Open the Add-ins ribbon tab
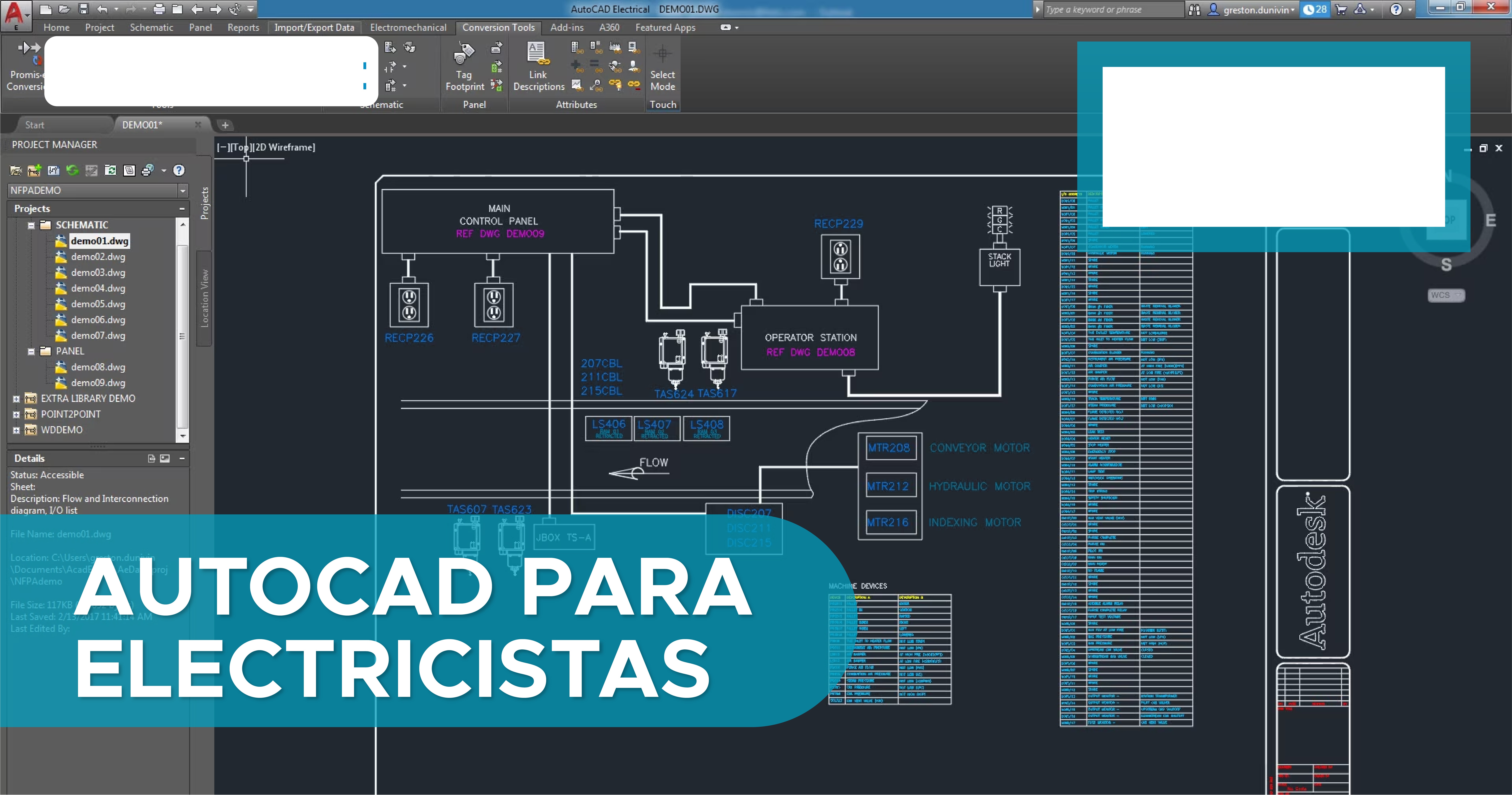Viewport: 1512px width, 795px height. click(x=567, y=28)
